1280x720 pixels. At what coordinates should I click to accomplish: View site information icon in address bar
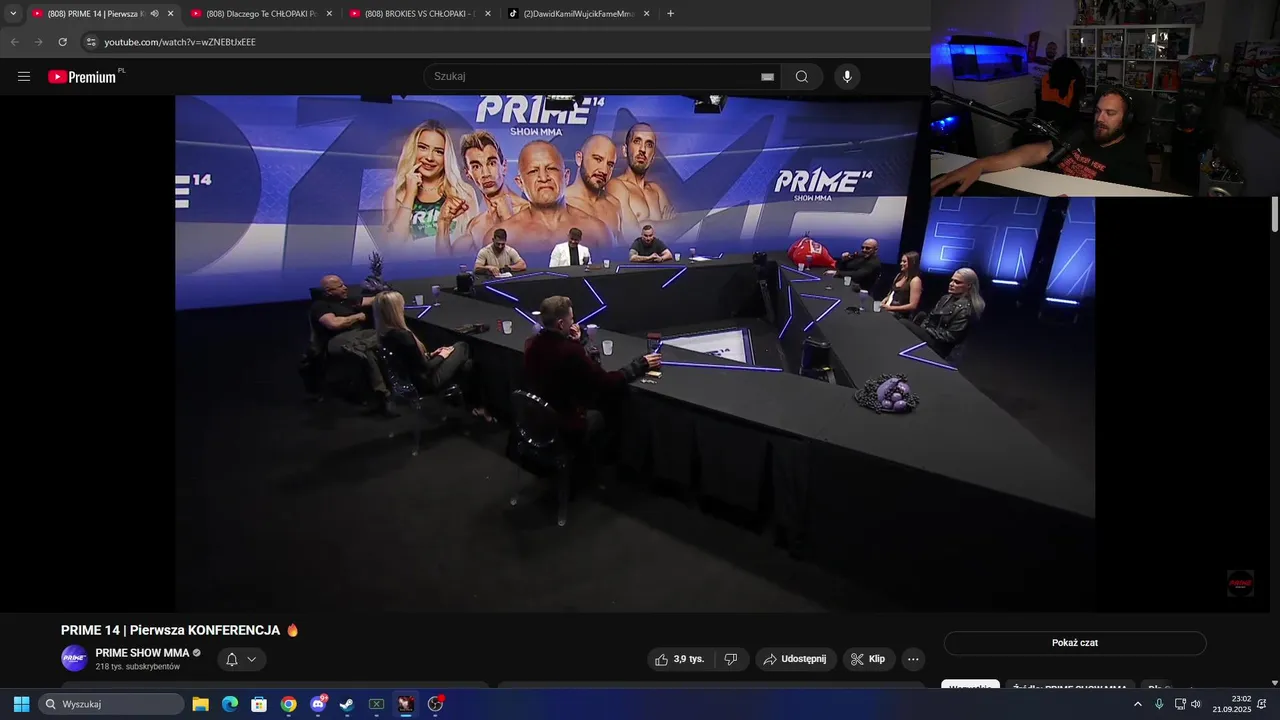coord(91,42)
